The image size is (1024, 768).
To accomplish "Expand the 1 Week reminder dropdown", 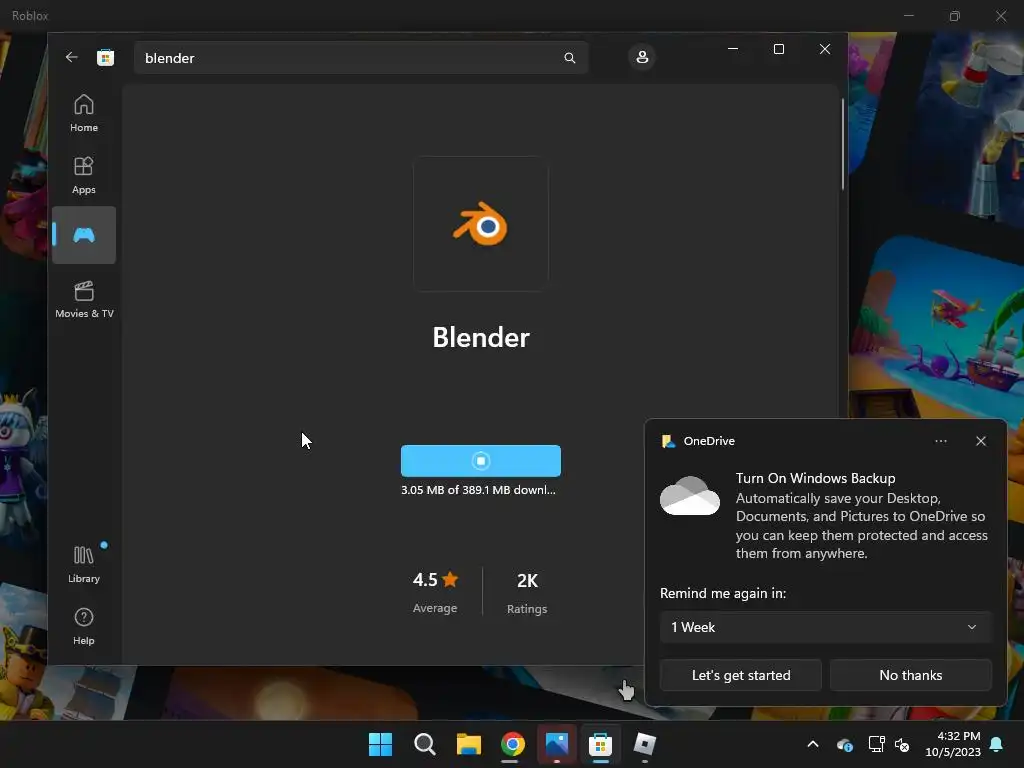I will (825, 627).
